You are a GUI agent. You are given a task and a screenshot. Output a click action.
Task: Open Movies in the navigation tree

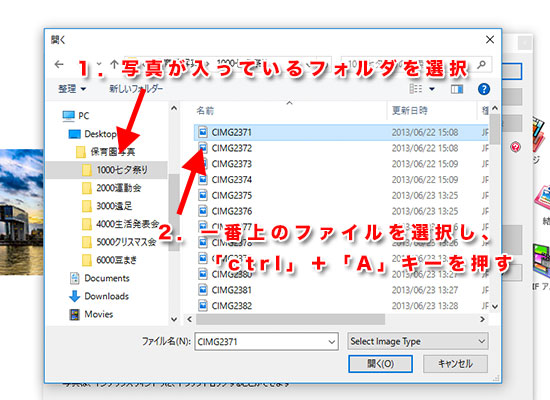tap(99, 314)
